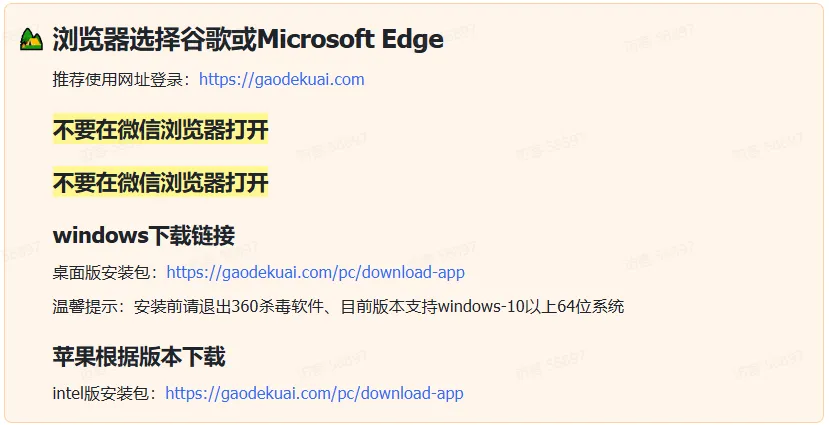Open the https://gaodekuai.com login link
This screenshot has width=829, height=425.
(281, 79)
